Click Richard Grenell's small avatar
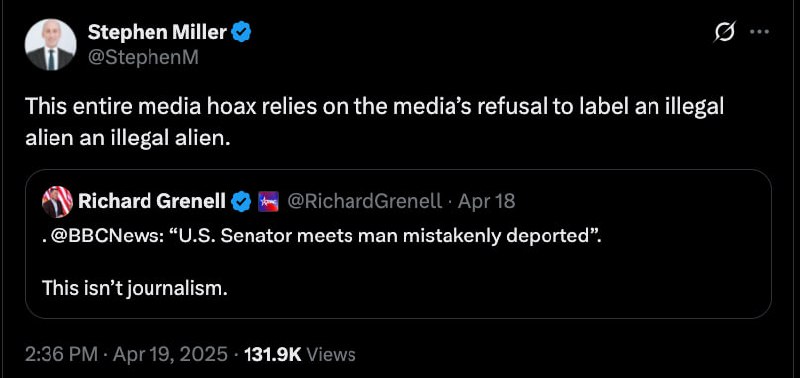 (57, 202)
